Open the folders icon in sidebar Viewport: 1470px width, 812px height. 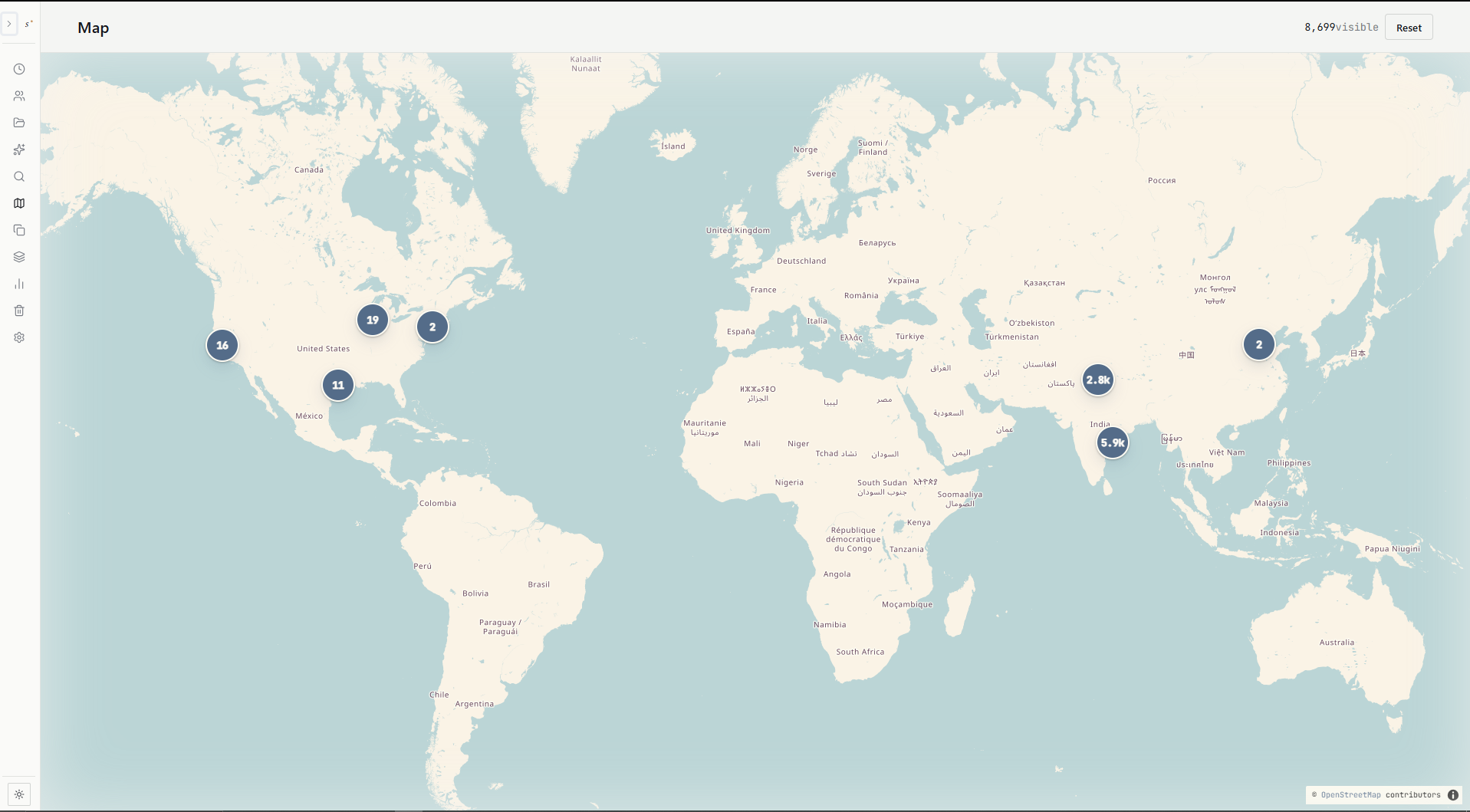click(x=19, y=123)
